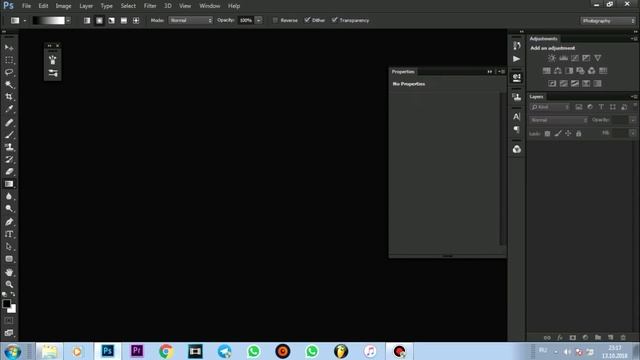
Task: Add a Levels adjustment
Action: coord(564,58)
